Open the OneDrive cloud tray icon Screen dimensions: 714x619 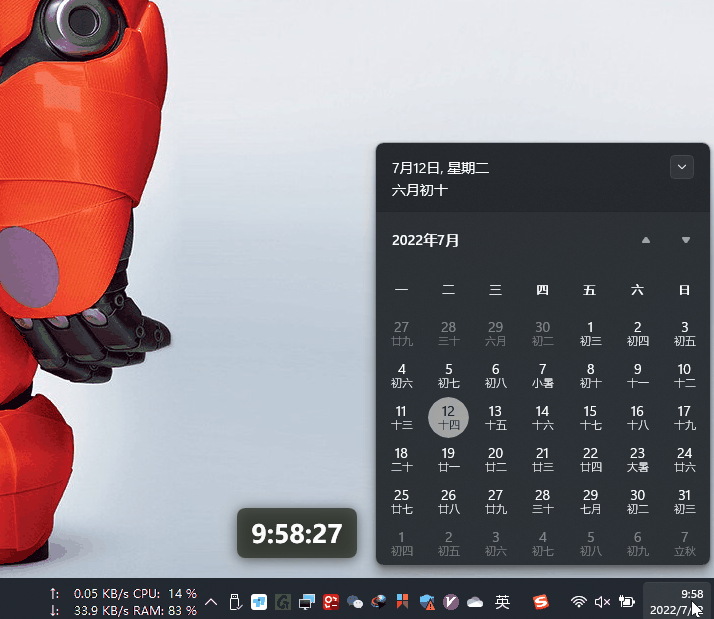475,603
